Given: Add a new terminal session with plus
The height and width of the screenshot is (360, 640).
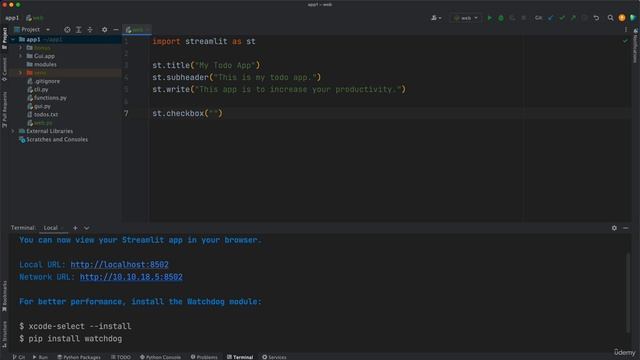Looking at the screenshot, I should [x=75, y=228].
